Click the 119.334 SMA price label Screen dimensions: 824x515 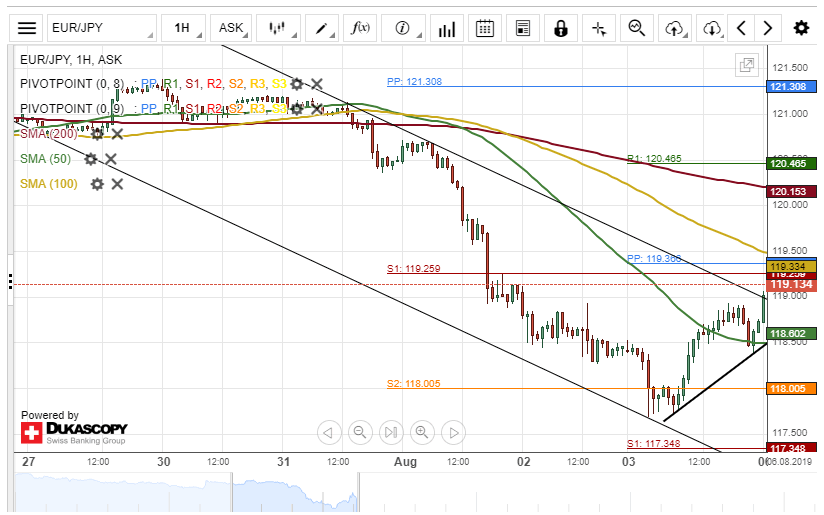791,266
